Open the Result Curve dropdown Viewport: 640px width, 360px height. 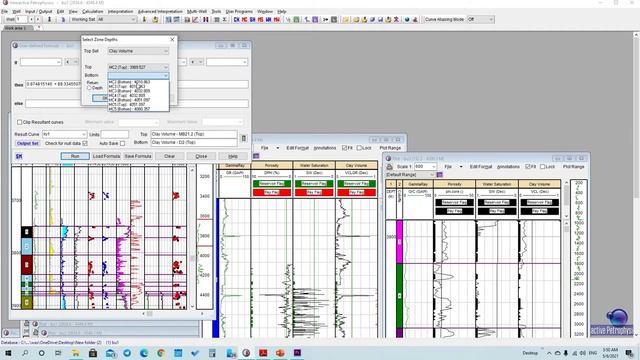coord(65,134)
